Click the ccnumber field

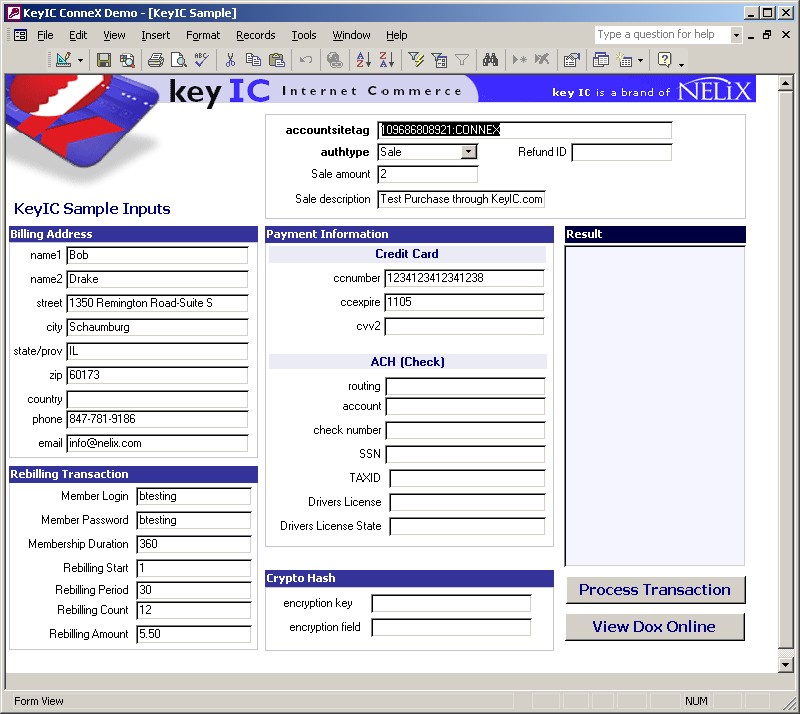pyautogui.click(x=464, y=278)
